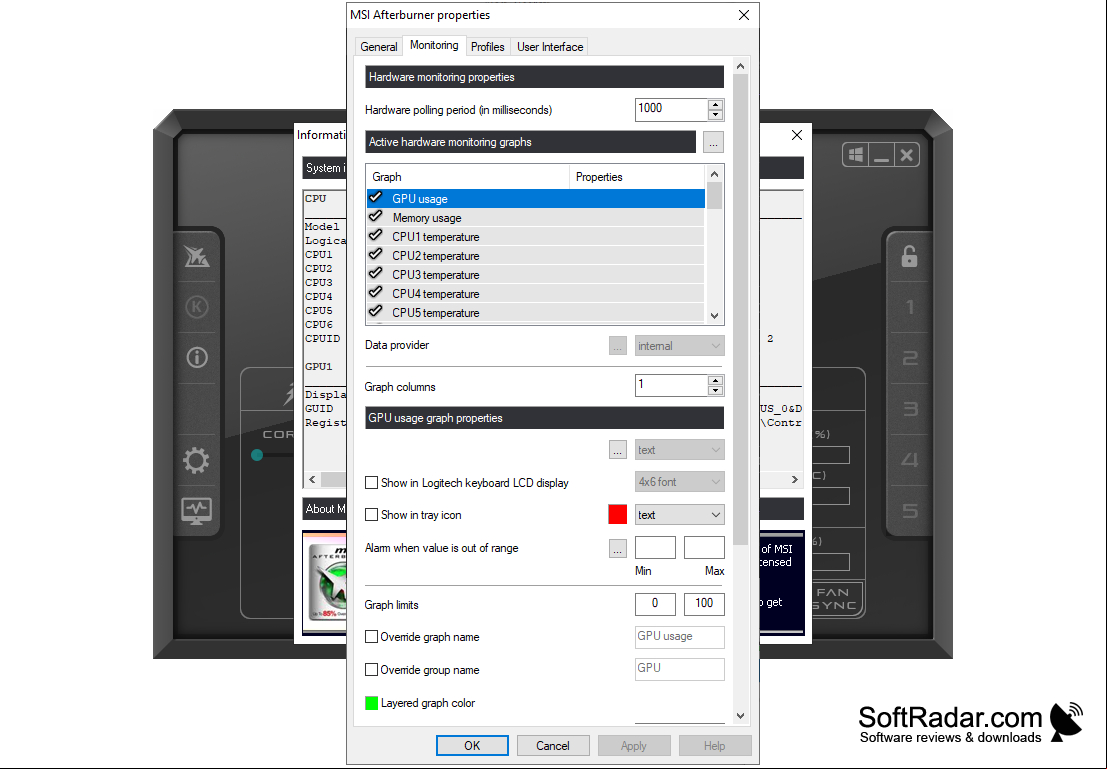Click the hardware polling period input field
Image resolution: width=1107 pixels, height=769 pixels.
(671, 109)
